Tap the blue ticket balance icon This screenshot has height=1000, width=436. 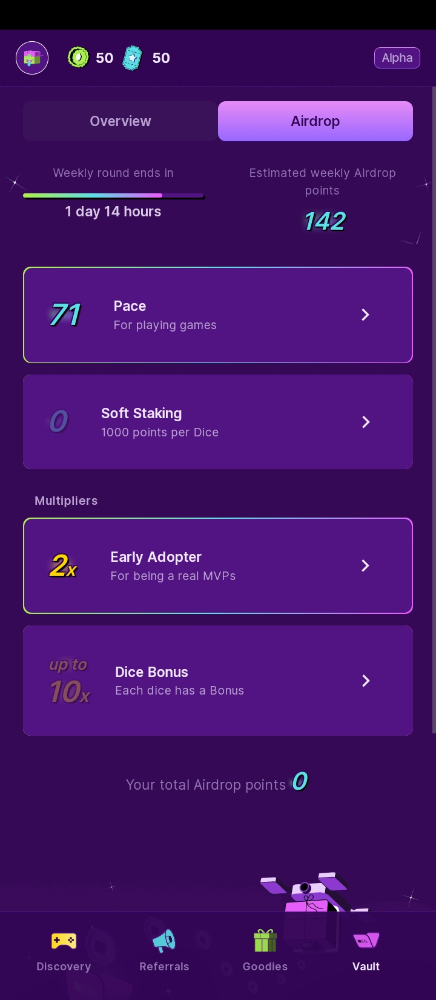click(x=133, y=57)
